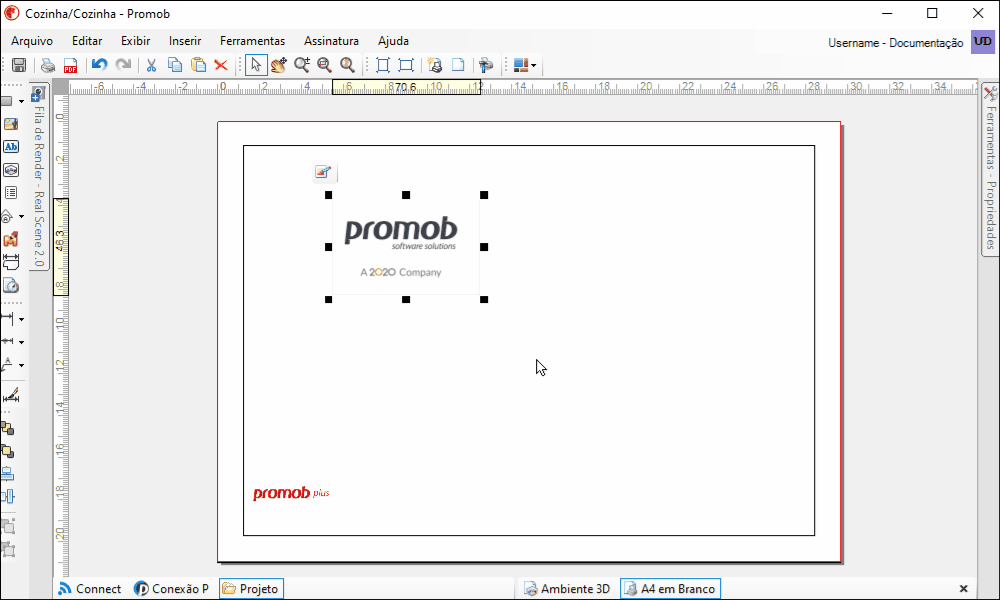Viewport: 1000px width, 600px height.
Task: Insert a list table from left sidebar
Action: coord(11,193)
